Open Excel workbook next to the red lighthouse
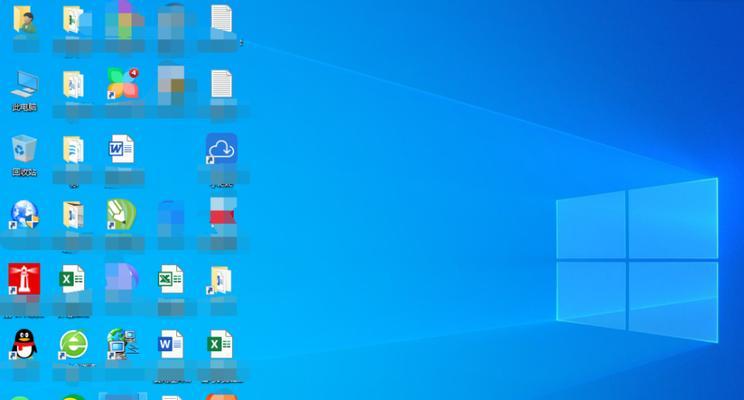Viewport: 744px width, 400px height. click(72, 279)
